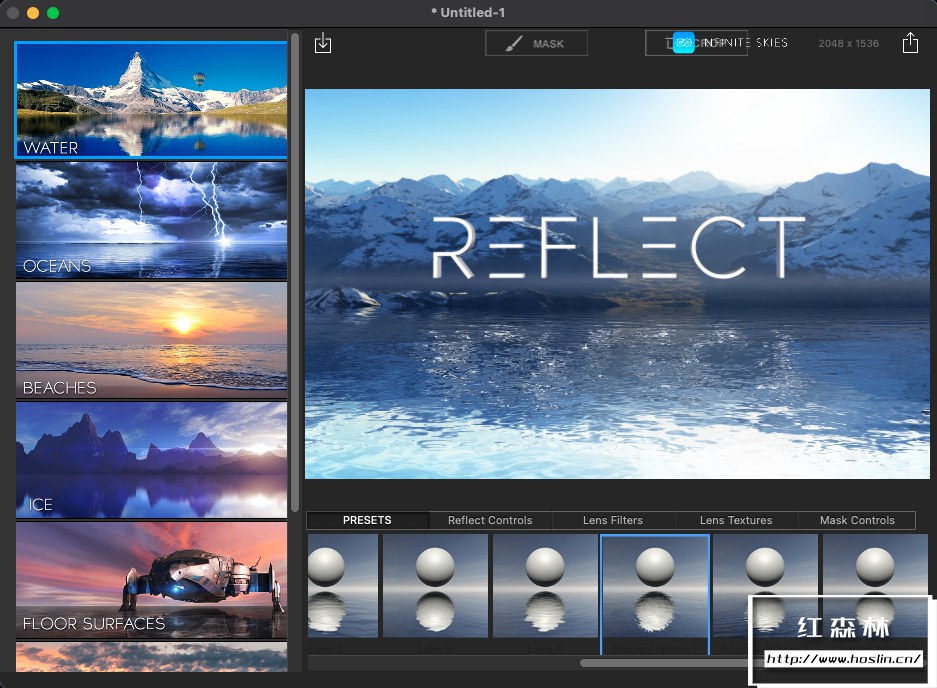Image resolution: width=937 pixels, height=688 pixels.
Task: Switch to Lens Textures tab
Action: pyautogui.click(x=736, y=520)
